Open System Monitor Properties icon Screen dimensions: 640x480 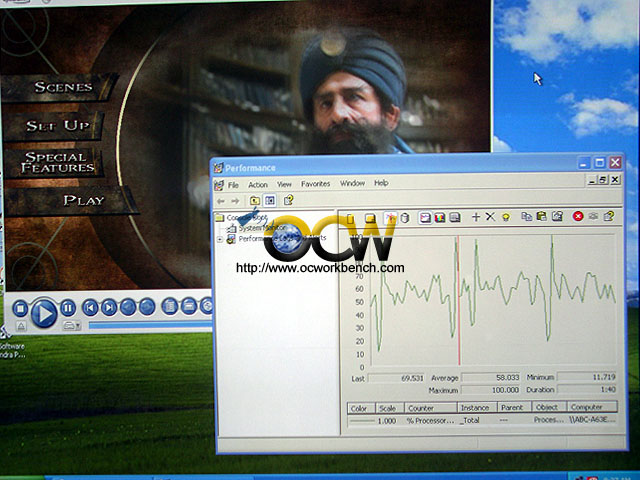557,216
